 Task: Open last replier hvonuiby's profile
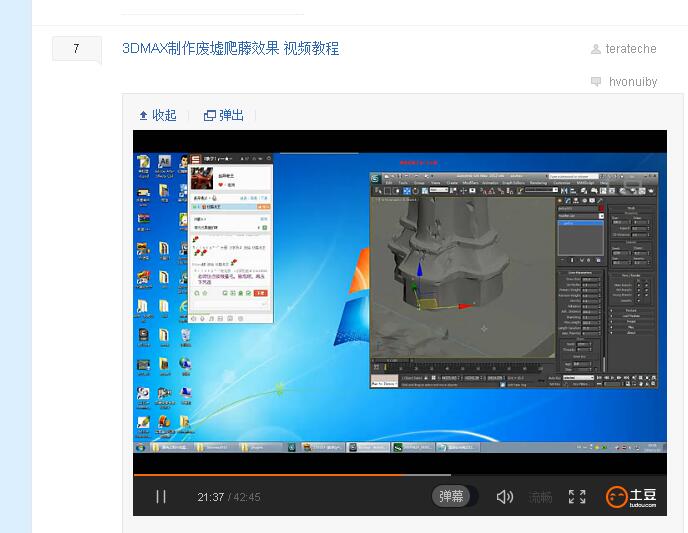[633, 82]
